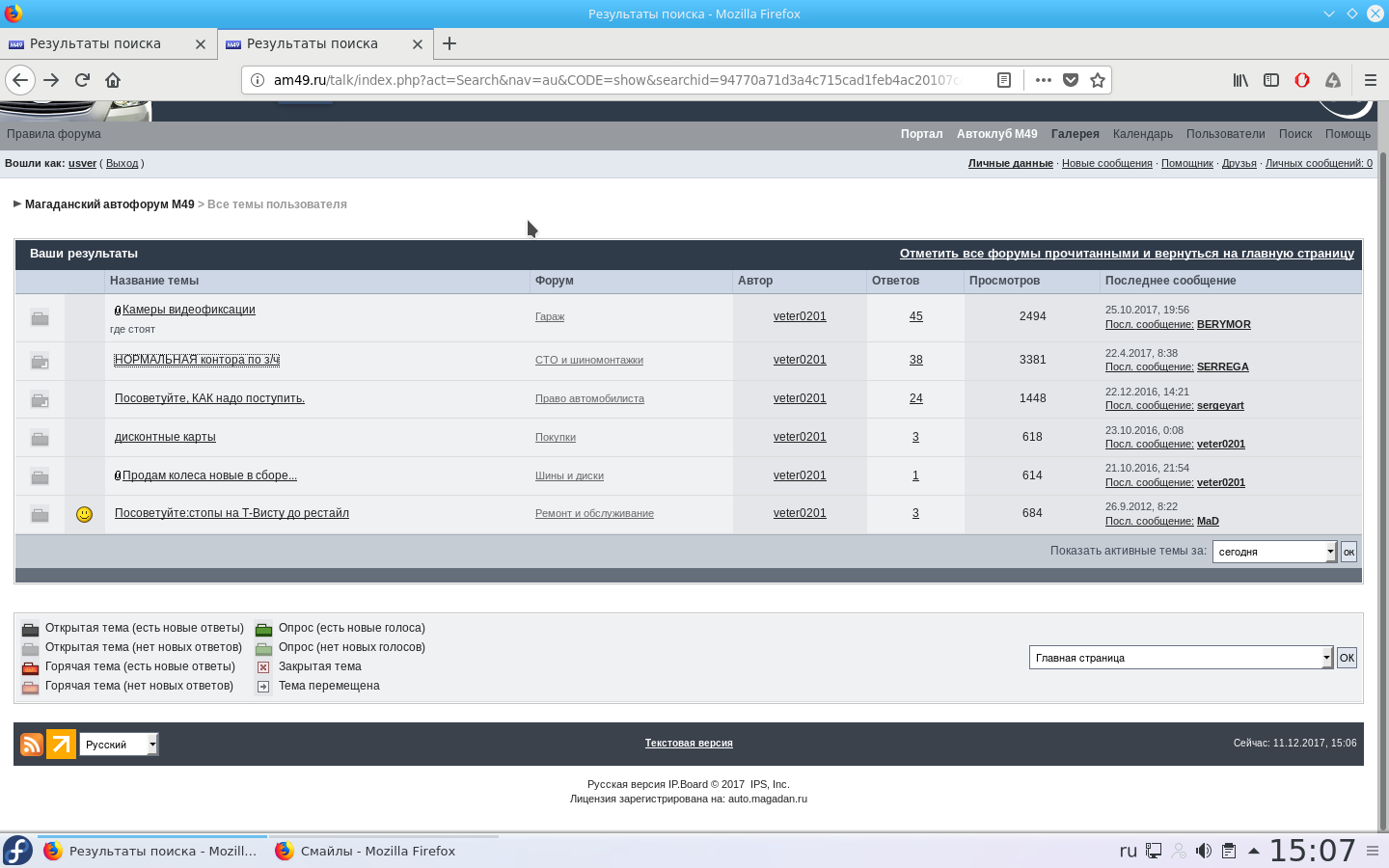The image size is (1389, 868).
Task: Open the Firefox hamburger menu
Action: tap(1370, 80)
